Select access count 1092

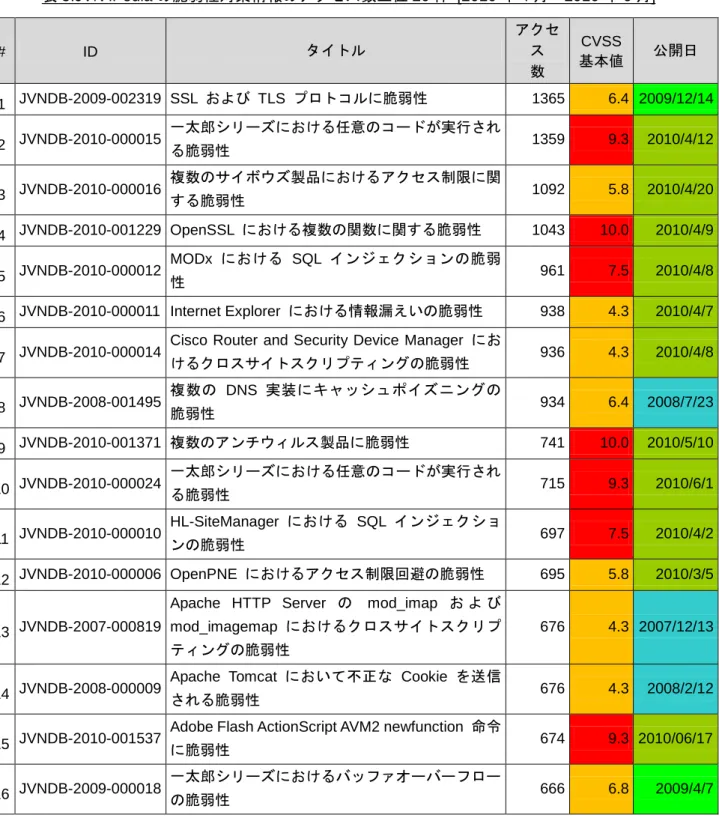pos(537,189)
